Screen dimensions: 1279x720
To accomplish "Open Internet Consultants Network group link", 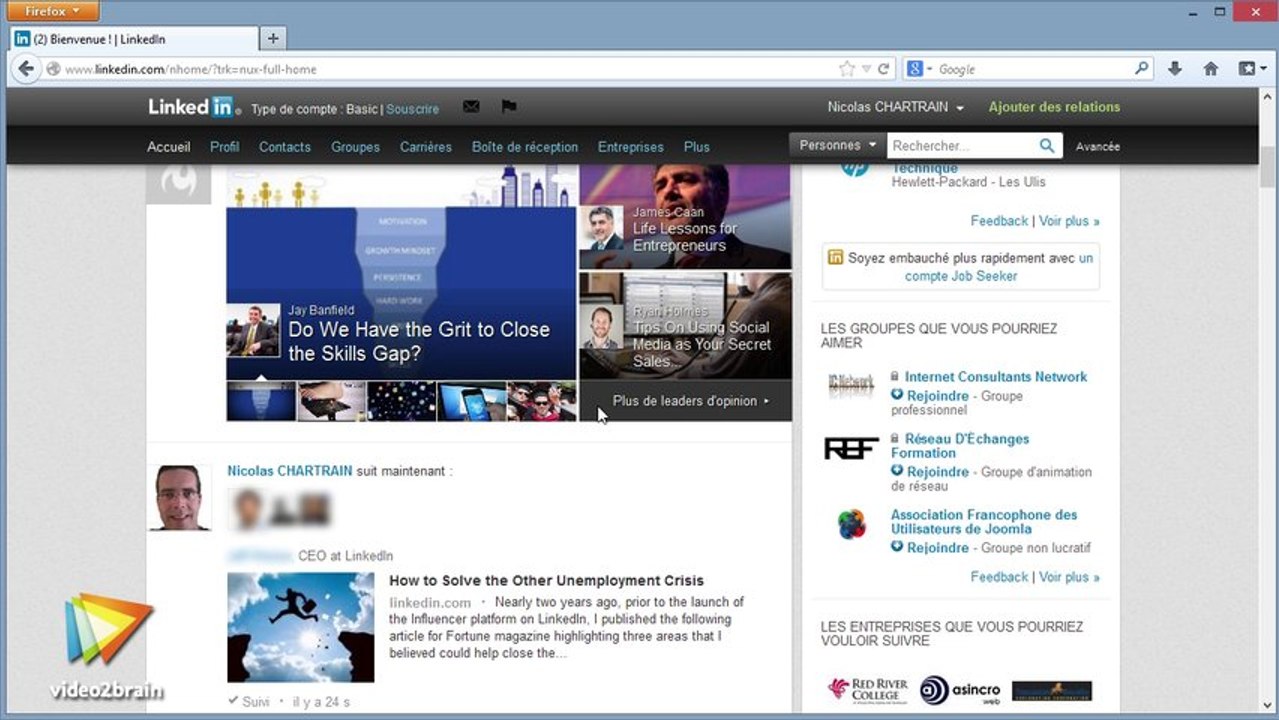I will tap(996, 377).
